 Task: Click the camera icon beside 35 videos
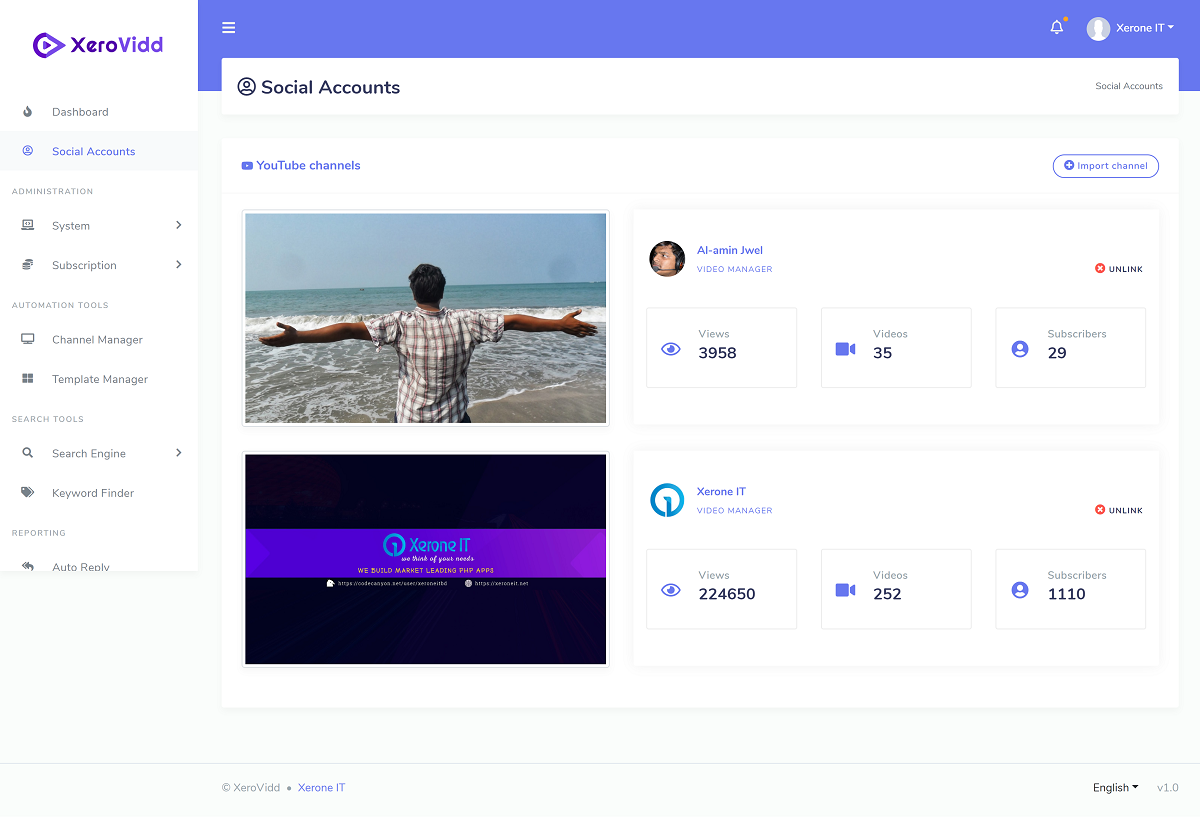click(845, 349)
